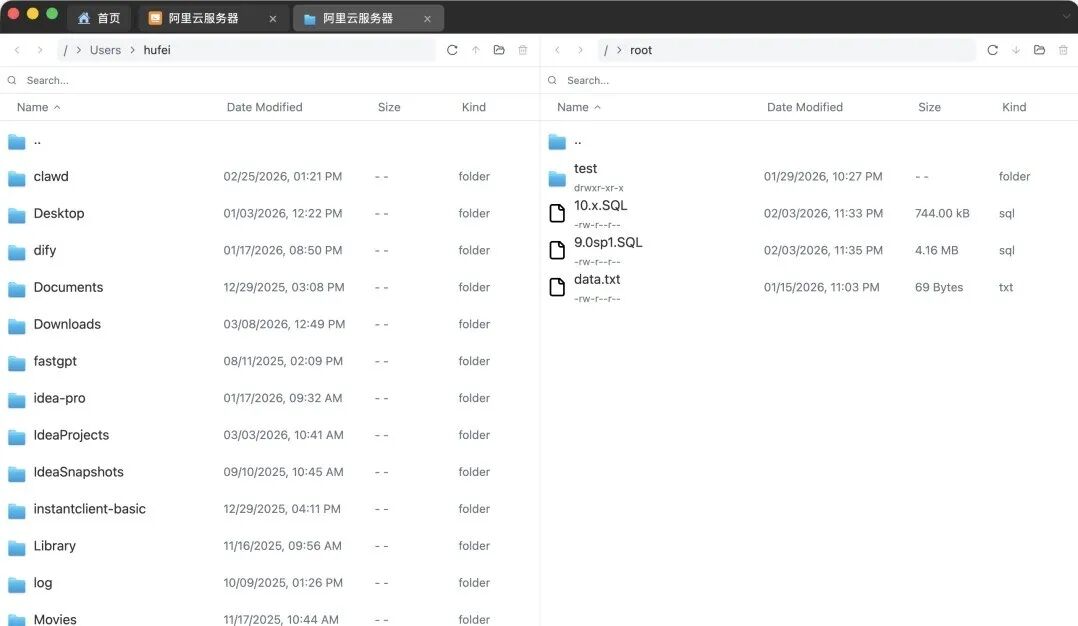This screenshot has height=626, width=1078.
Task: Select the IdeaSnapshots folder
Action: click(x=270, y=472)
